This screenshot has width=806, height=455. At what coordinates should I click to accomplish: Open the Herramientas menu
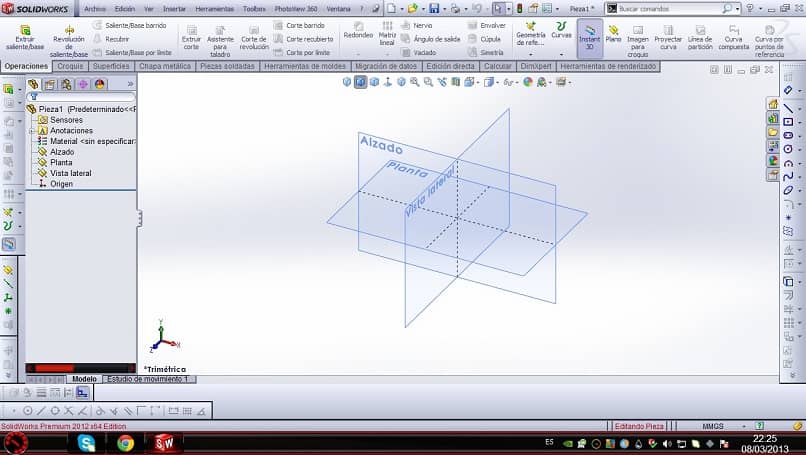click(214, 9)
